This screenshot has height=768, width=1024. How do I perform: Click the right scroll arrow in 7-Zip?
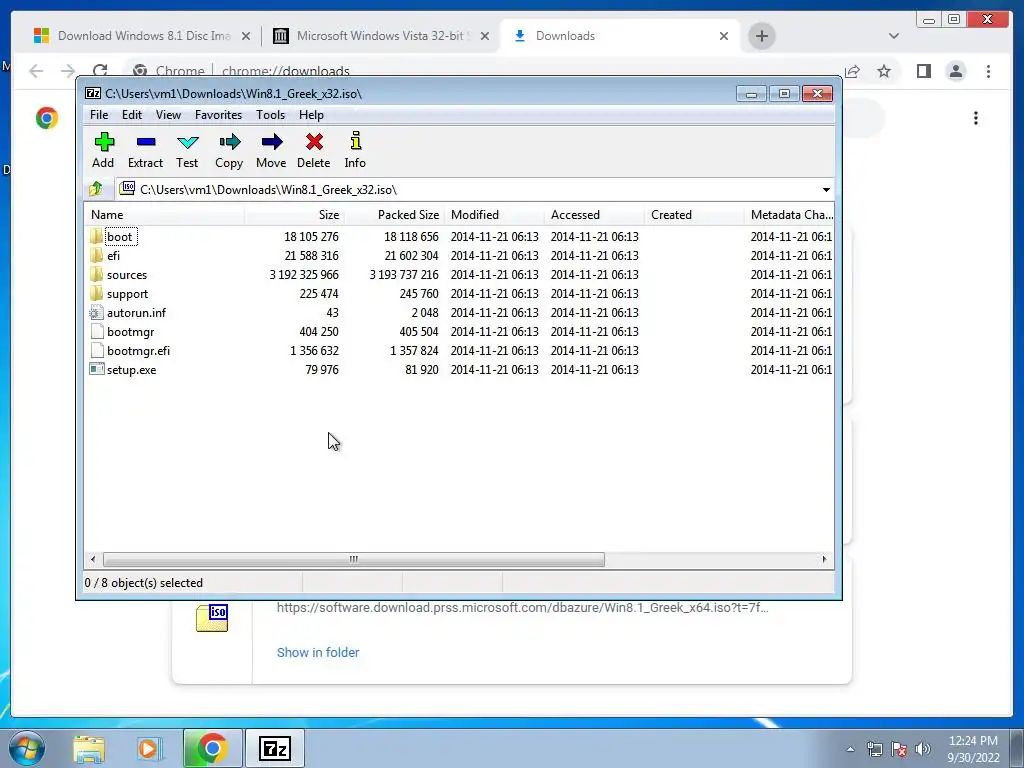click(824, 559)
